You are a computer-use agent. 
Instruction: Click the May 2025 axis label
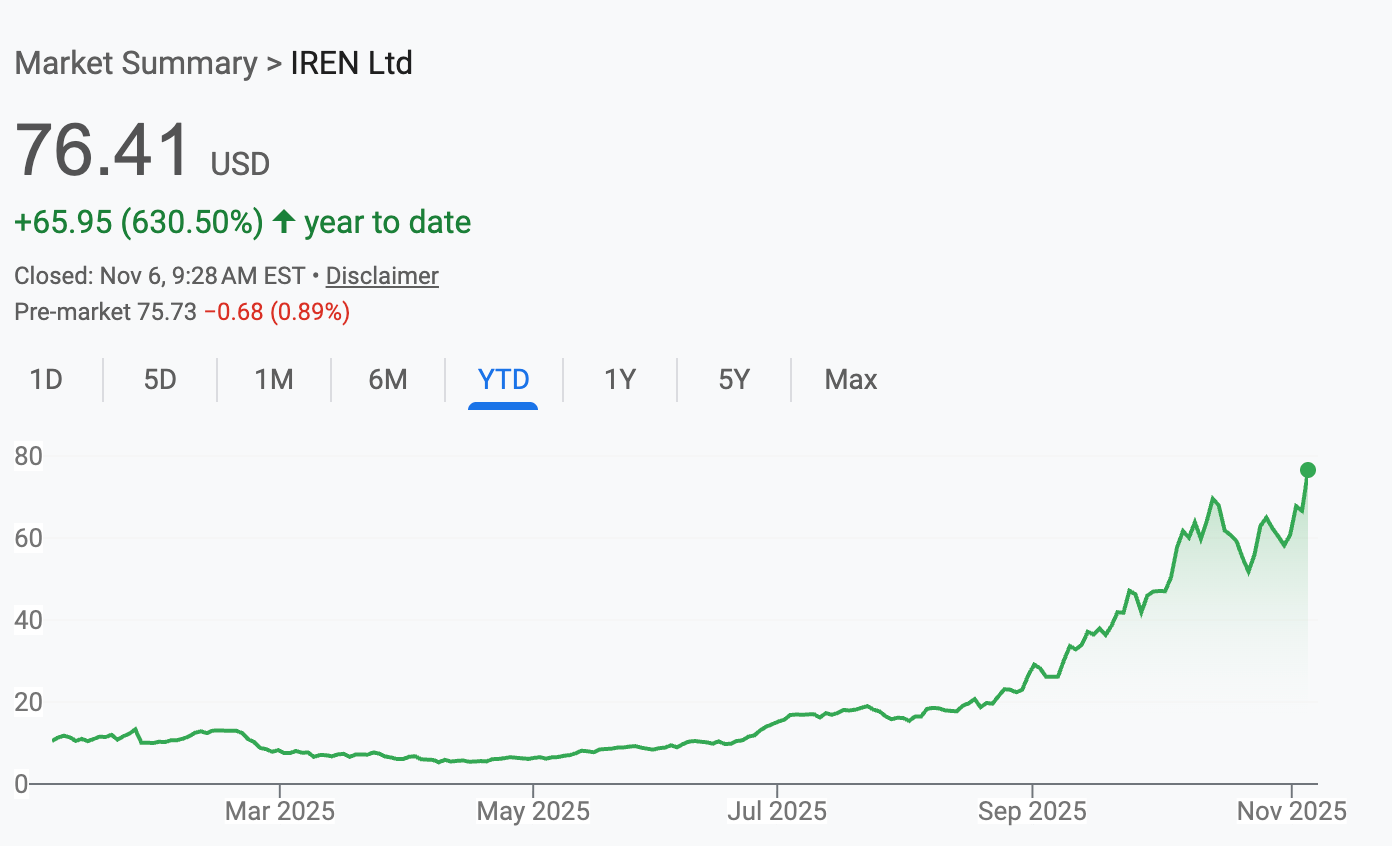534,811
